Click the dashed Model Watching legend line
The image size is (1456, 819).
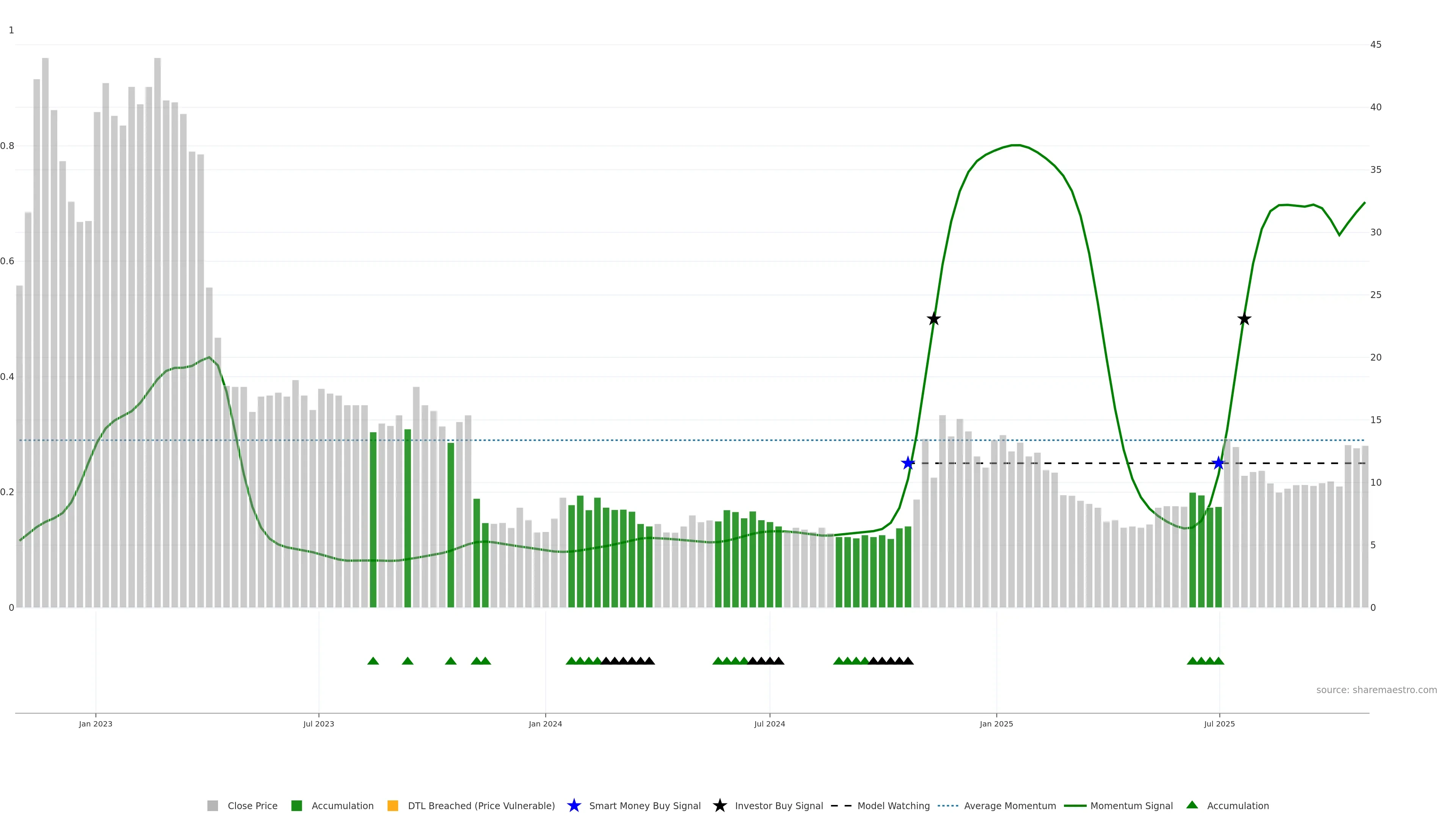[x=841, y=806]
